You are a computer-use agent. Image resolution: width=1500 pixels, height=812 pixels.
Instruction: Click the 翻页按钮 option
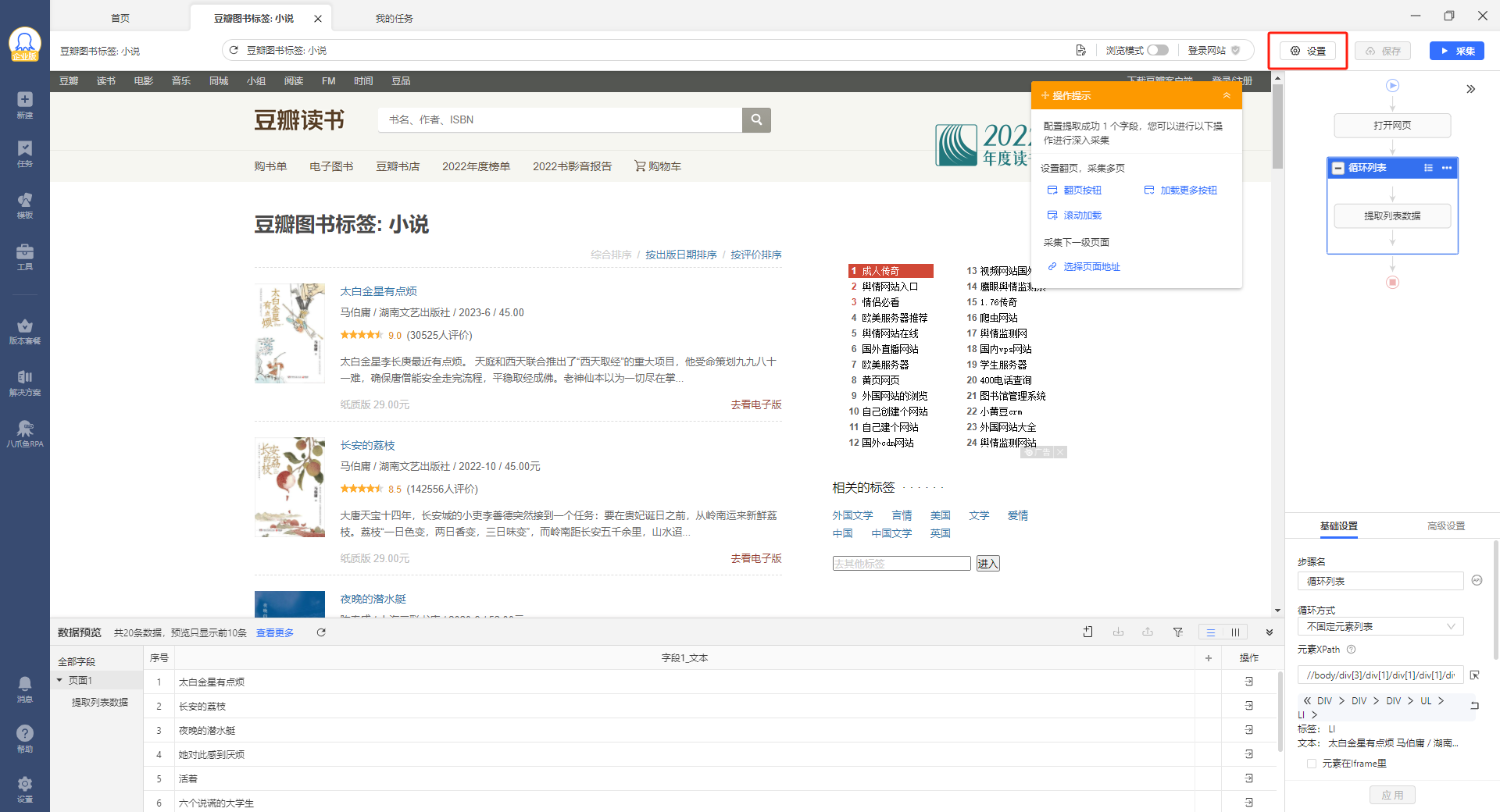(x=1075, y=191)
